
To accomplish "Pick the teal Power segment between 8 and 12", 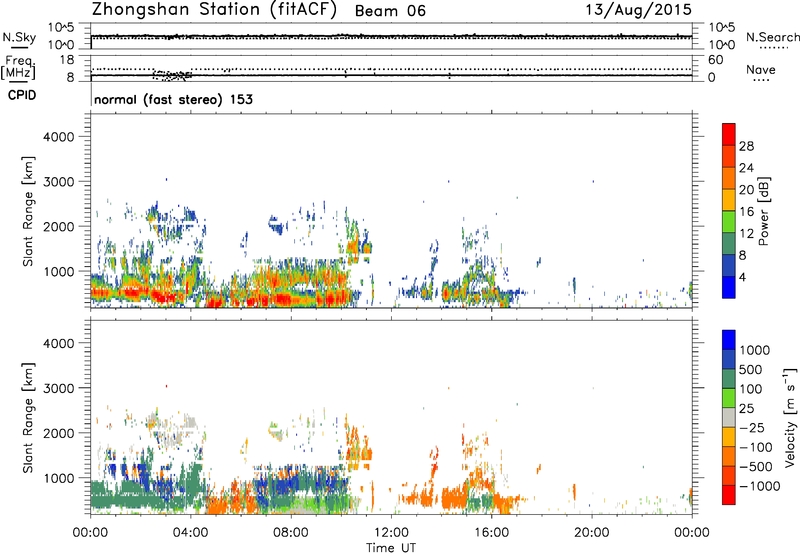I will point(729,244).
